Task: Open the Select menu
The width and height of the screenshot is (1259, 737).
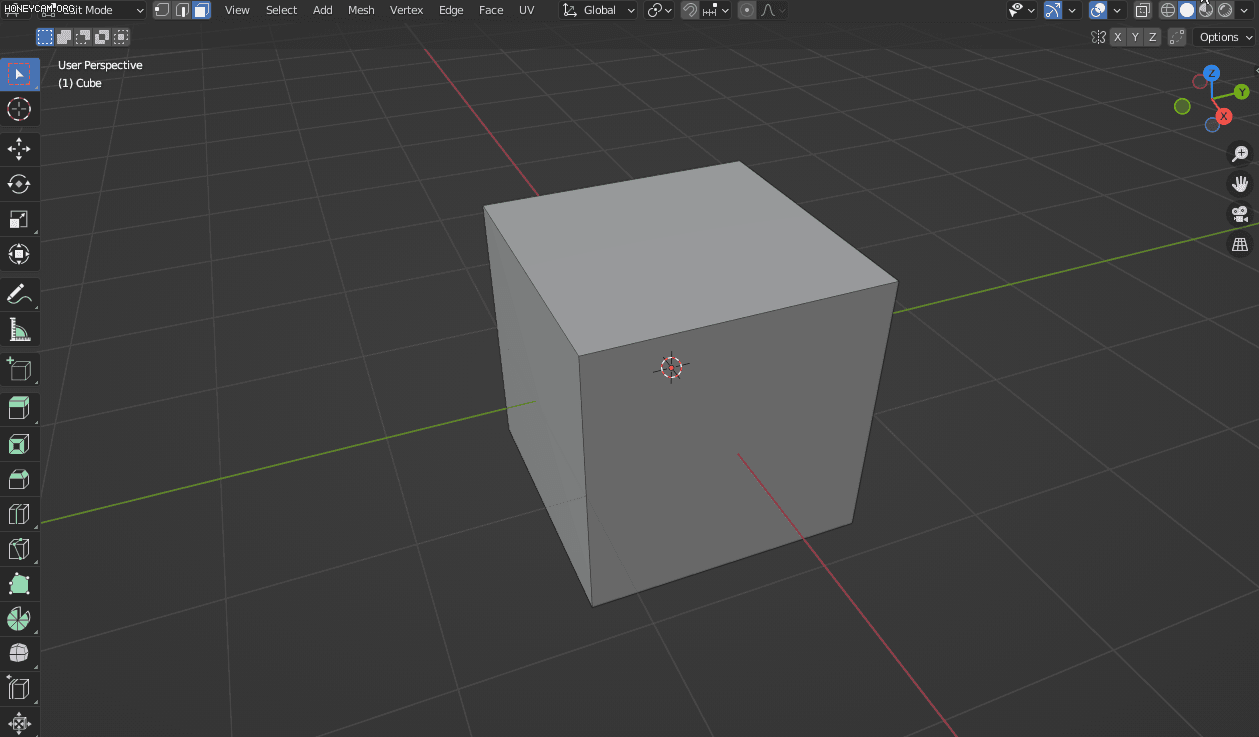Action: point(281,10)
